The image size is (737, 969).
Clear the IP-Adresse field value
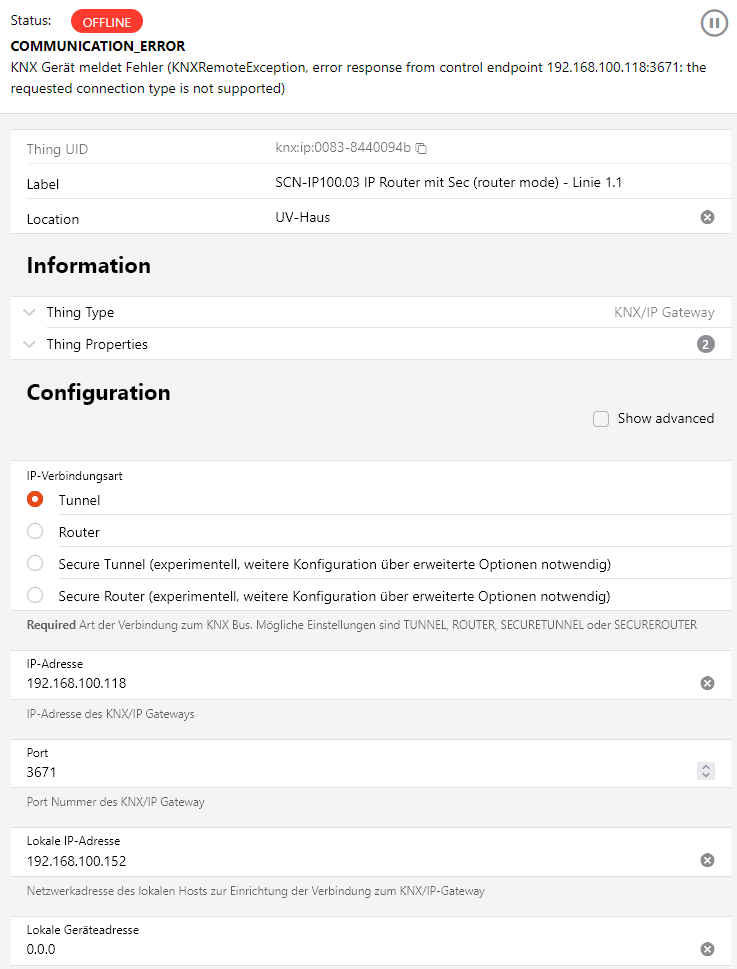tap(707, 683)
